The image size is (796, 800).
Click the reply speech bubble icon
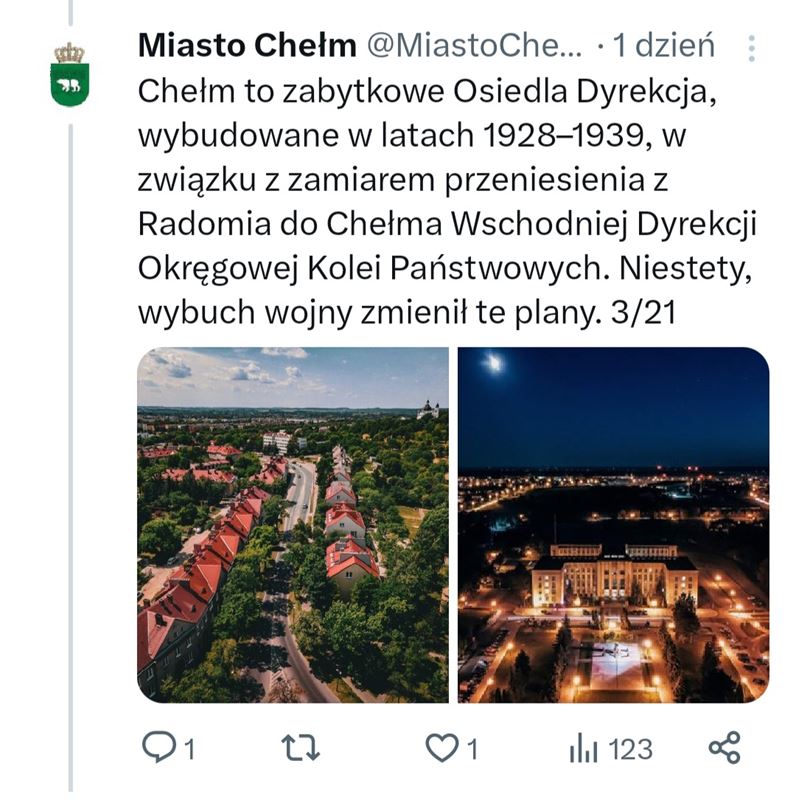point(158,748)
